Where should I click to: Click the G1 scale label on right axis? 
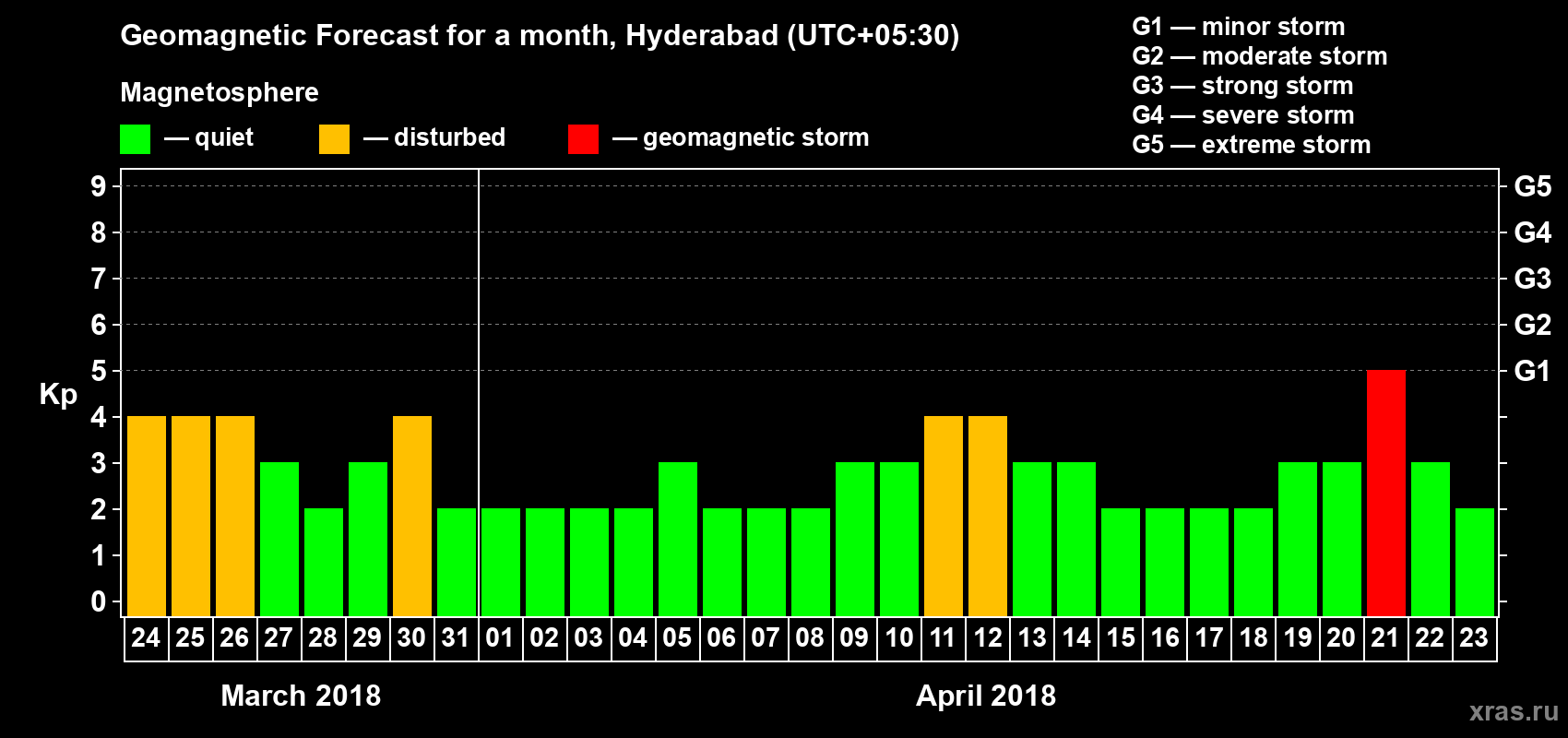point(1532,371)
